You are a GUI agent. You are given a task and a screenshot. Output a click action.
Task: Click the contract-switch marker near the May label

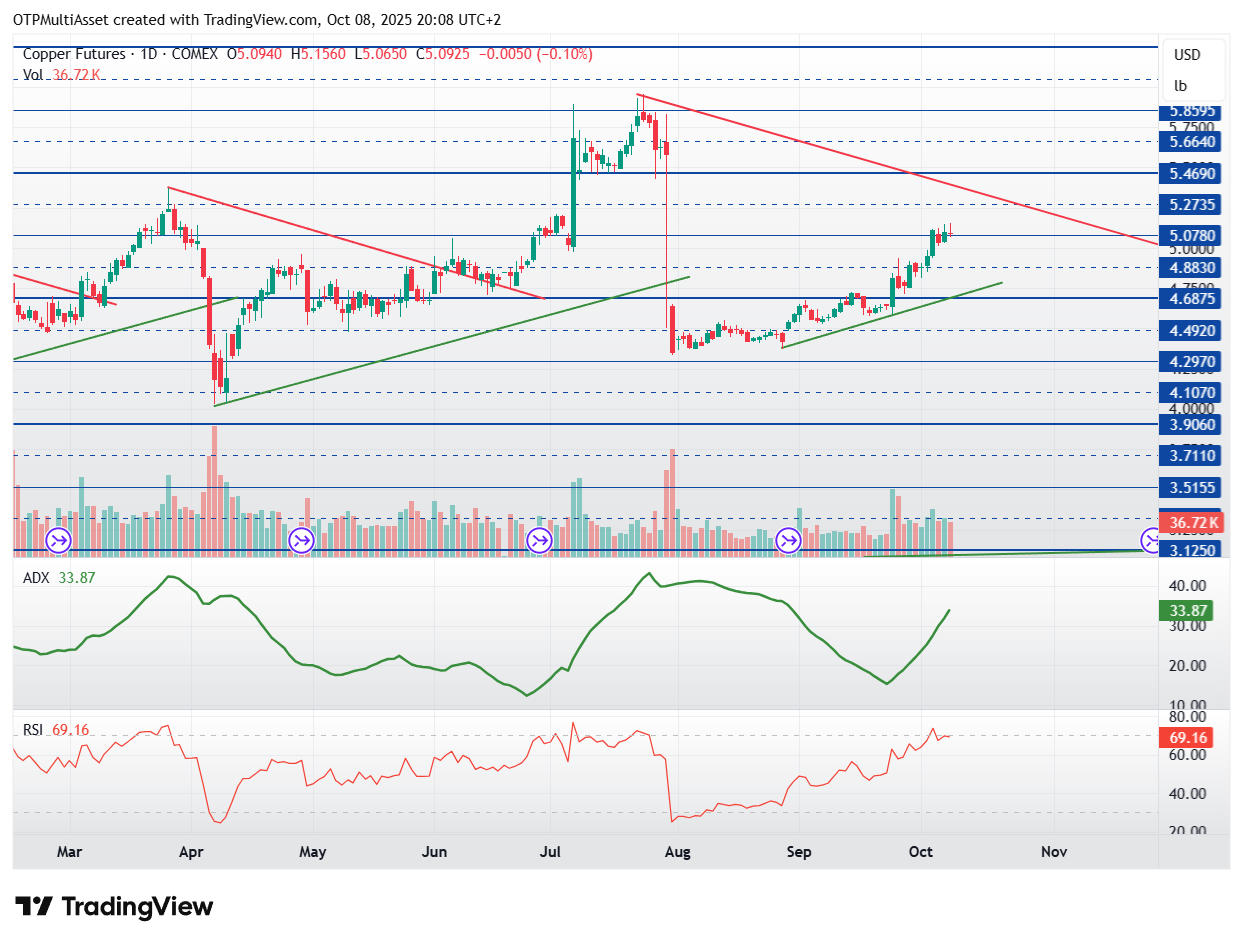click(x=301, y=541)
